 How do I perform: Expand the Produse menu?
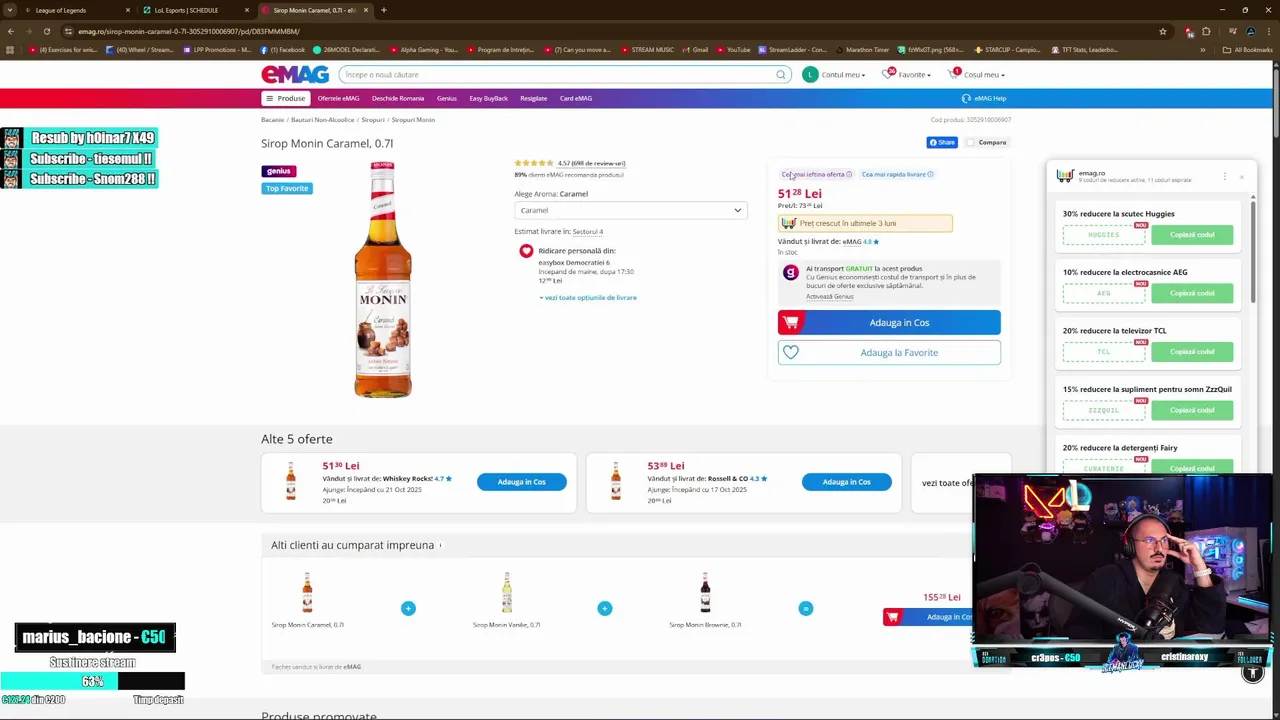point(285,98)
